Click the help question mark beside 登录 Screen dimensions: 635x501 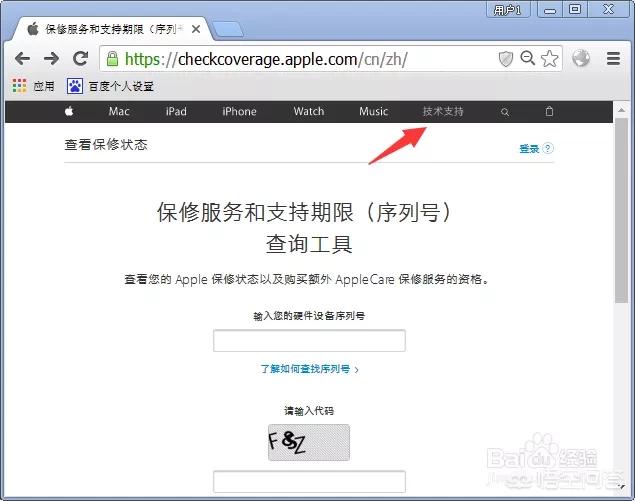tap(548, 148)
